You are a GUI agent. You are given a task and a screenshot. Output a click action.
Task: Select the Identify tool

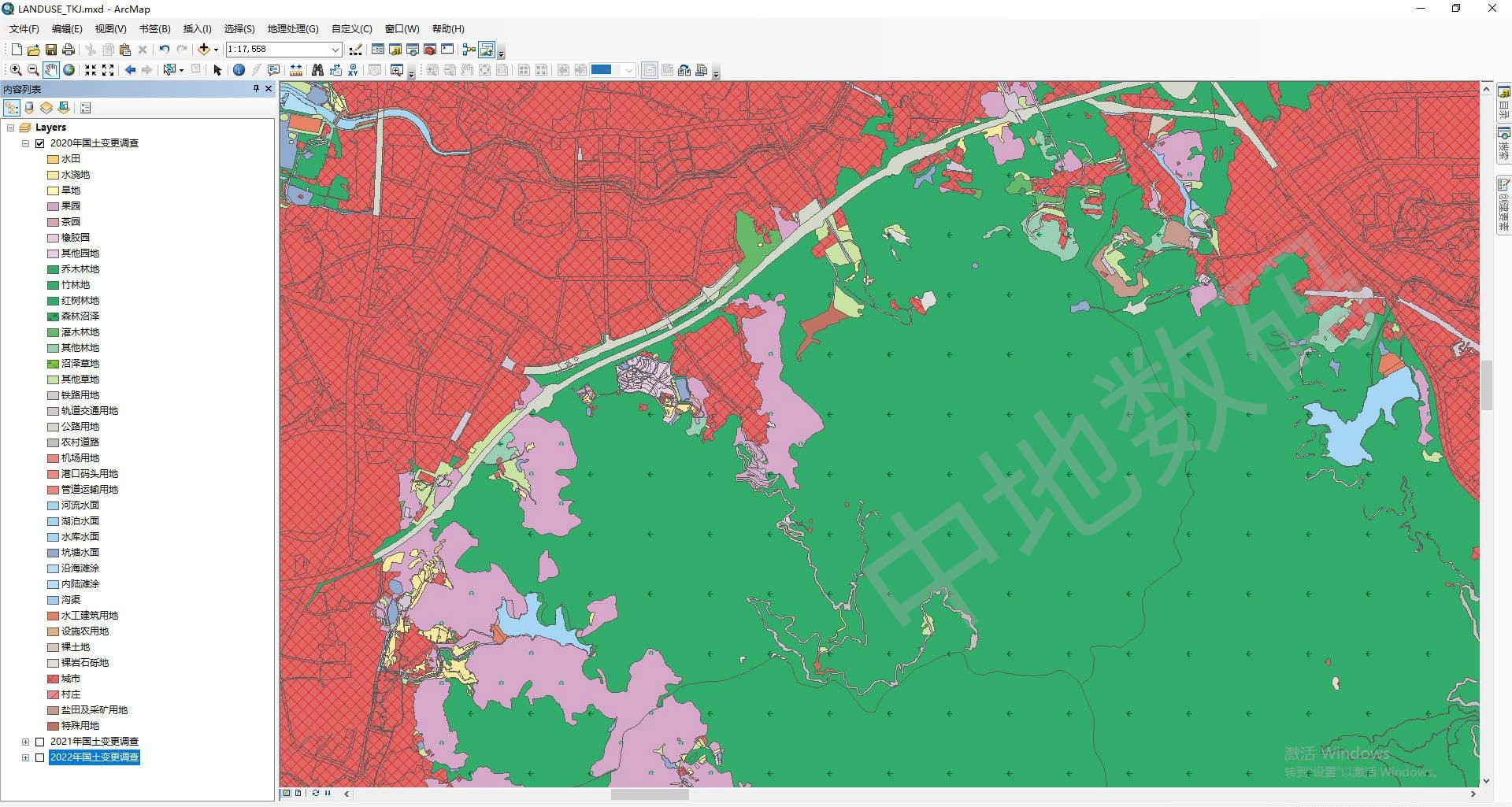[x=239, y=70]
